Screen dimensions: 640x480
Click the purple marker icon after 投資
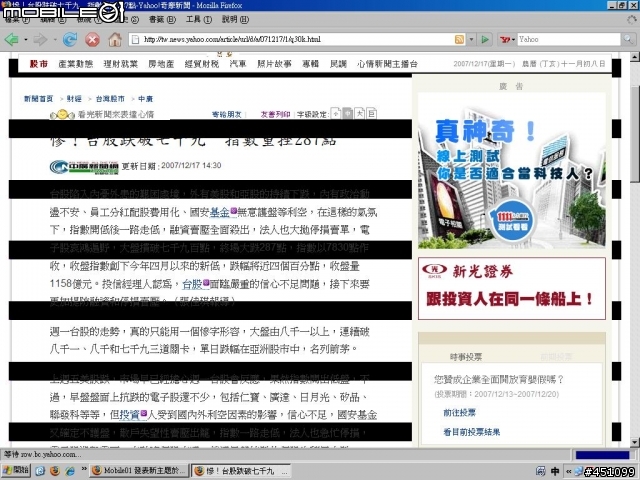pos(143,414)
